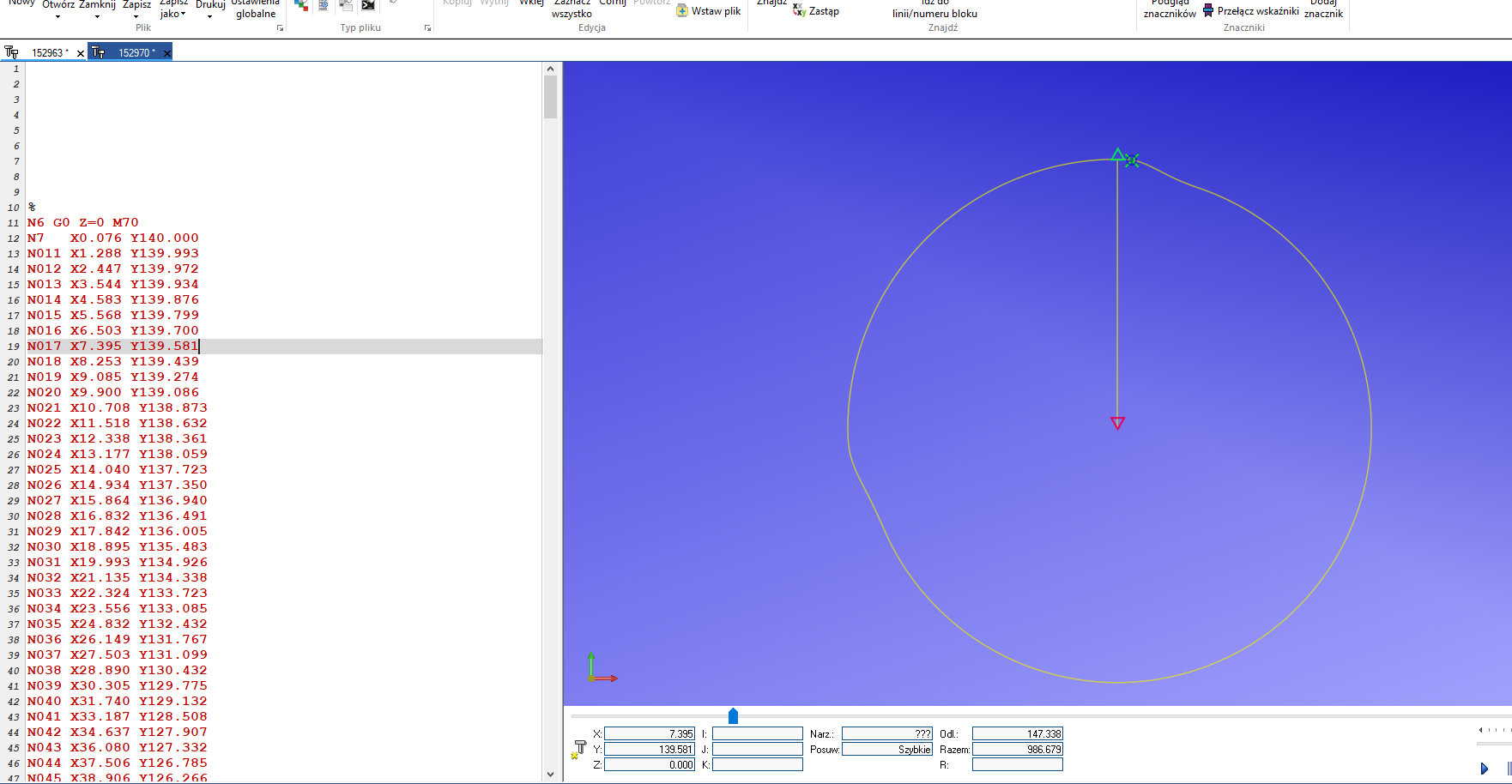Click the Narz. tool field showing ???
This screenshot has width=1512, height=784.
887,734
